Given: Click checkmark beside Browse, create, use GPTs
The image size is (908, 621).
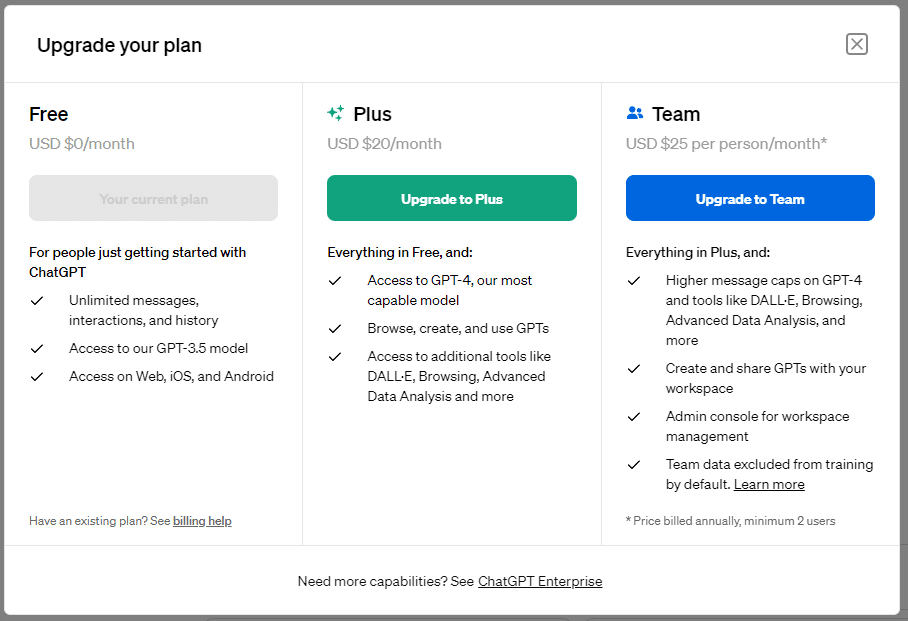Looking at the screenshot, I should [335, 329].
